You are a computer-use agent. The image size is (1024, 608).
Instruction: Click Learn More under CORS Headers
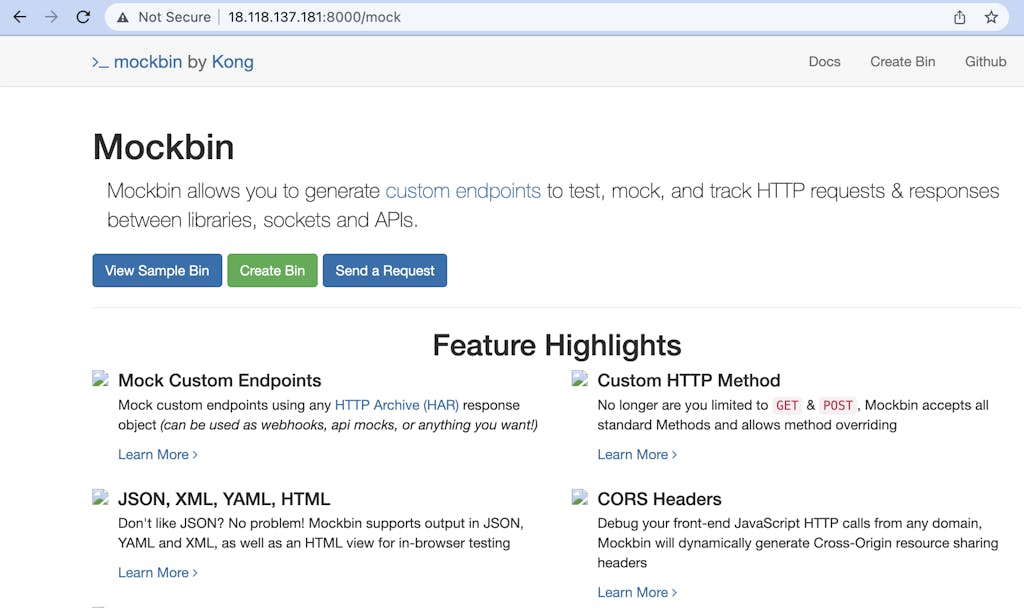tap(637, 592)
